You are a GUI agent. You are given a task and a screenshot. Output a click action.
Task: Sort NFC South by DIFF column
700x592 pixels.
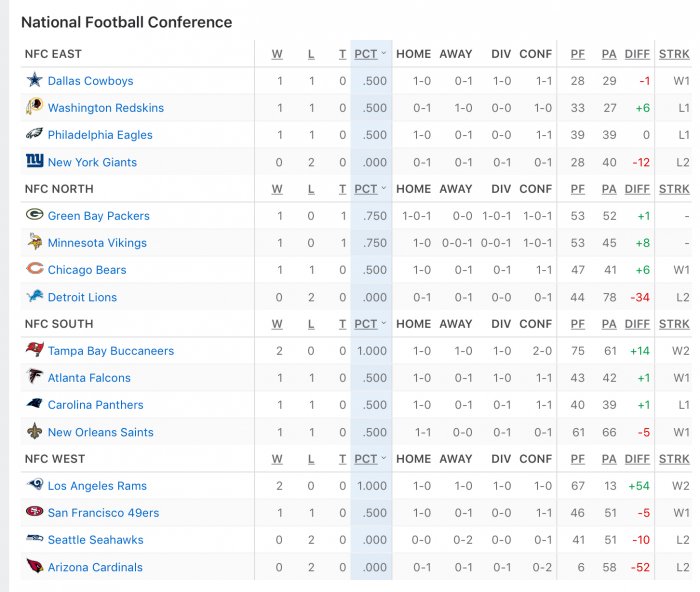coord(637,324)
